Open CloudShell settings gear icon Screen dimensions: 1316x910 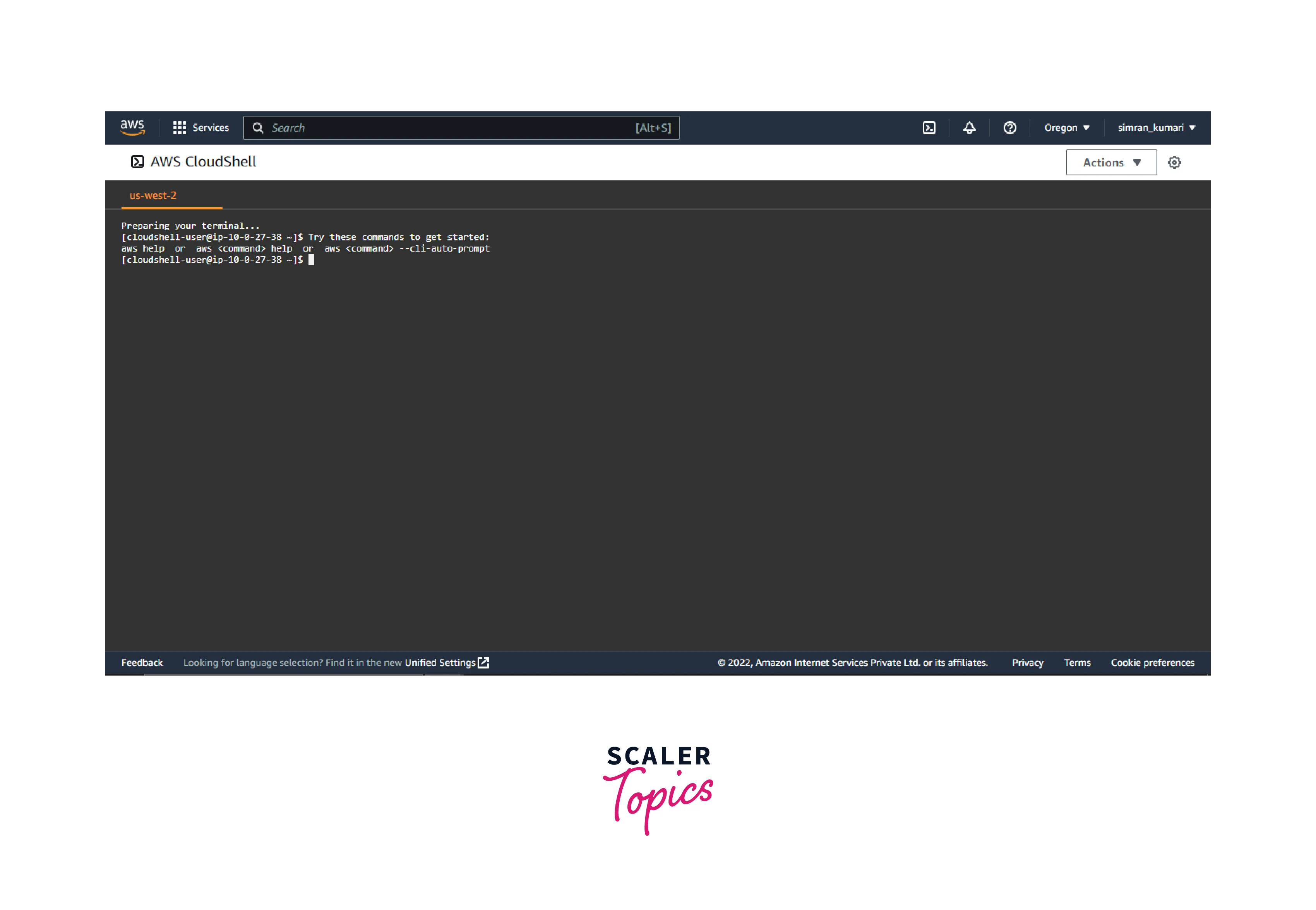tap(1174, 163)
